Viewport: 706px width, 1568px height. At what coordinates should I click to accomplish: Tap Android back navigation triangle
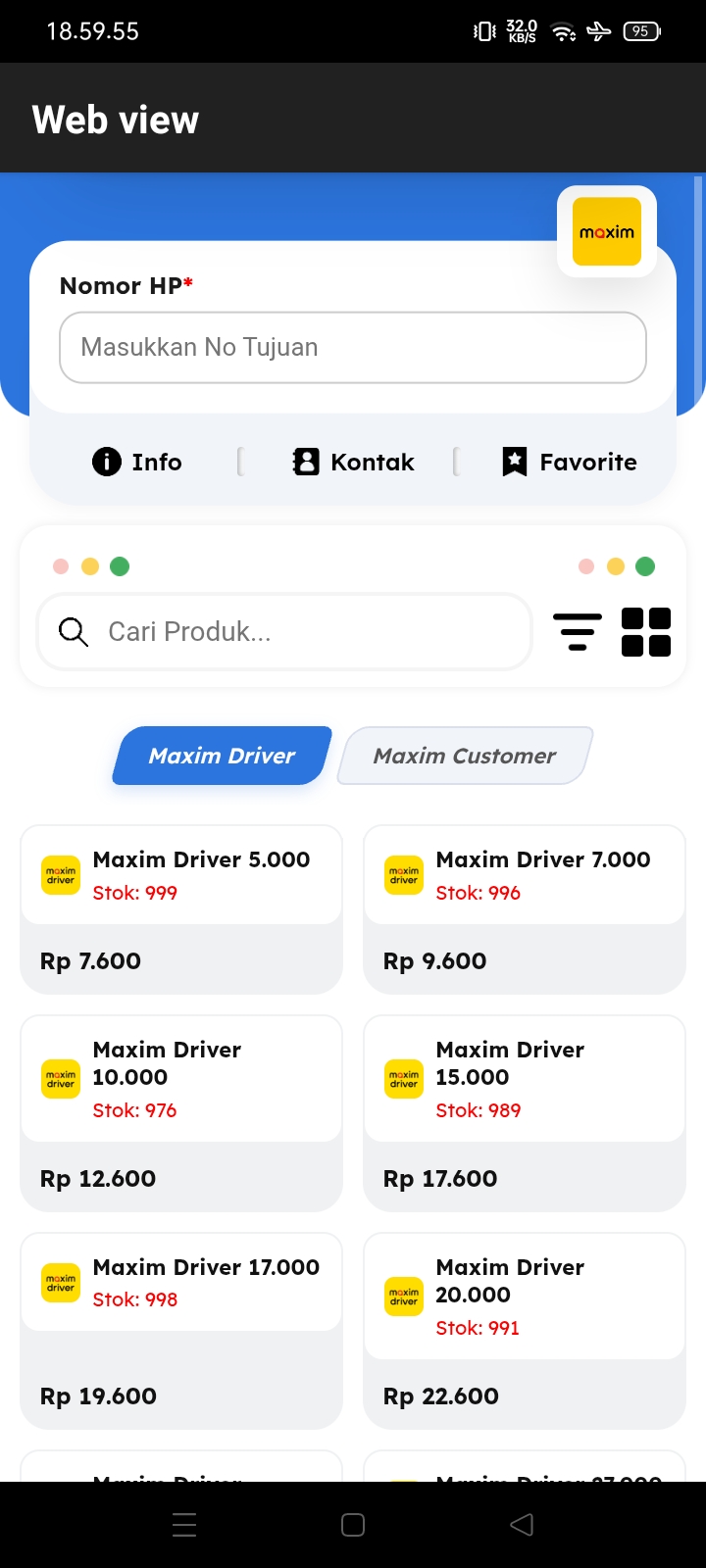pyautogui.click(x=522, y=1525)
